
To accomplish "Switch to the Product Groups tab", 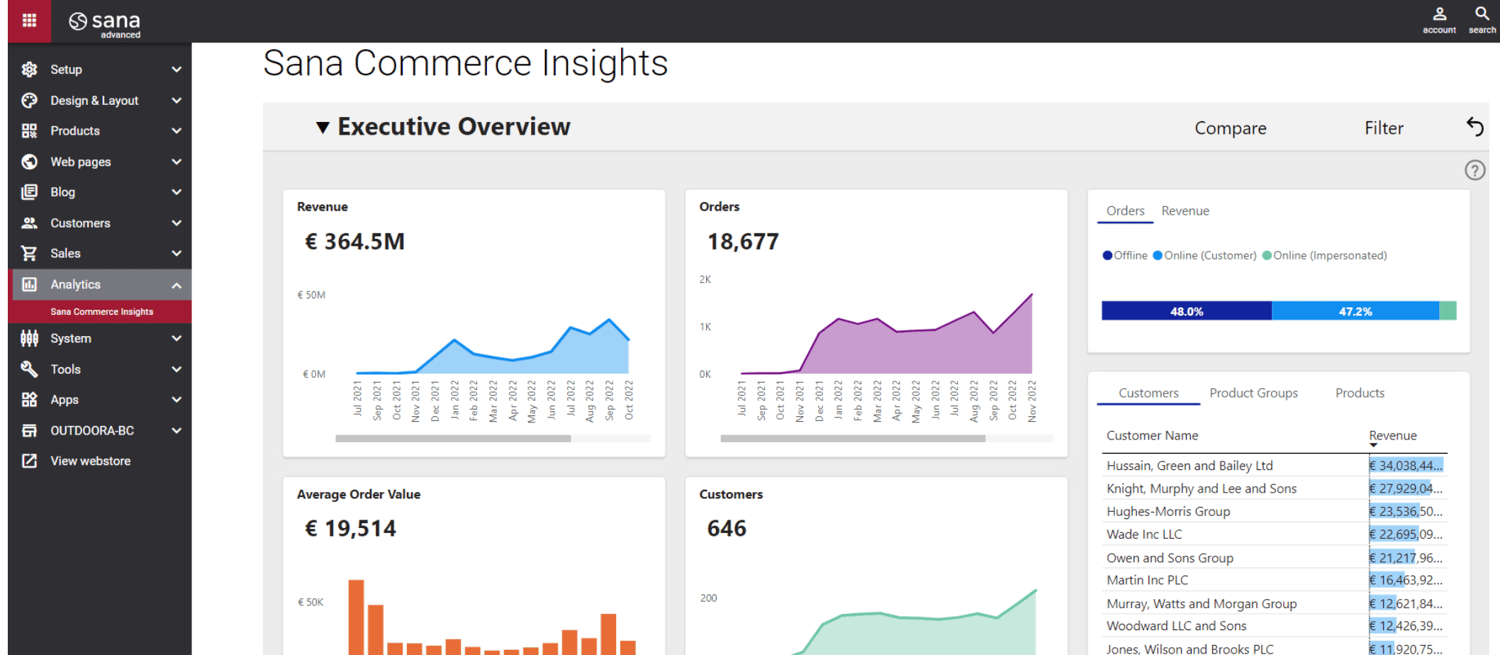I will 1253,393.
